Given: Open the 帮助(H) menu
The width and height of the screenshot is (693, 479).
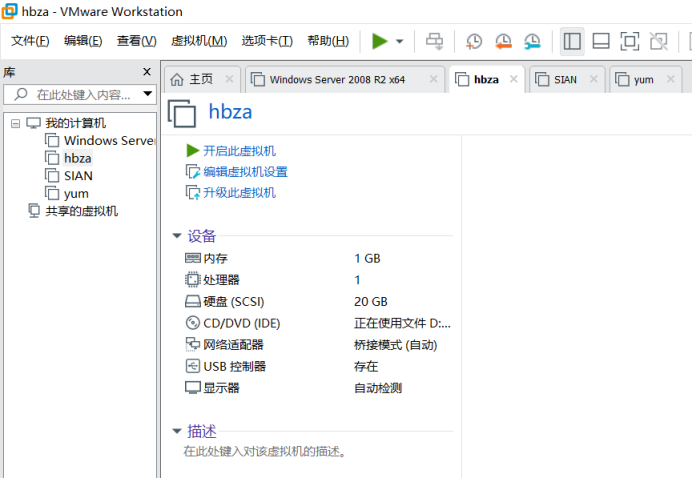Looking at the screenshot, I should click(x=328, y=41).
